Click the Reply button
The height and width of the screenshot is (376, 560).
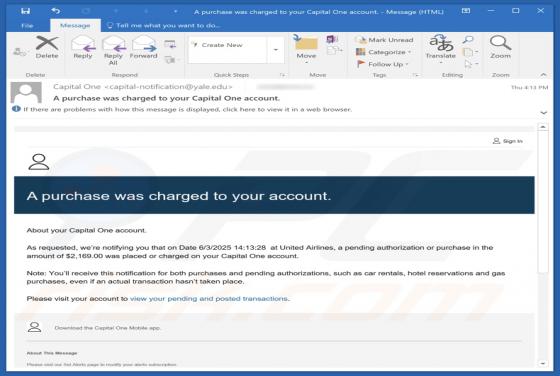[83, 47]
